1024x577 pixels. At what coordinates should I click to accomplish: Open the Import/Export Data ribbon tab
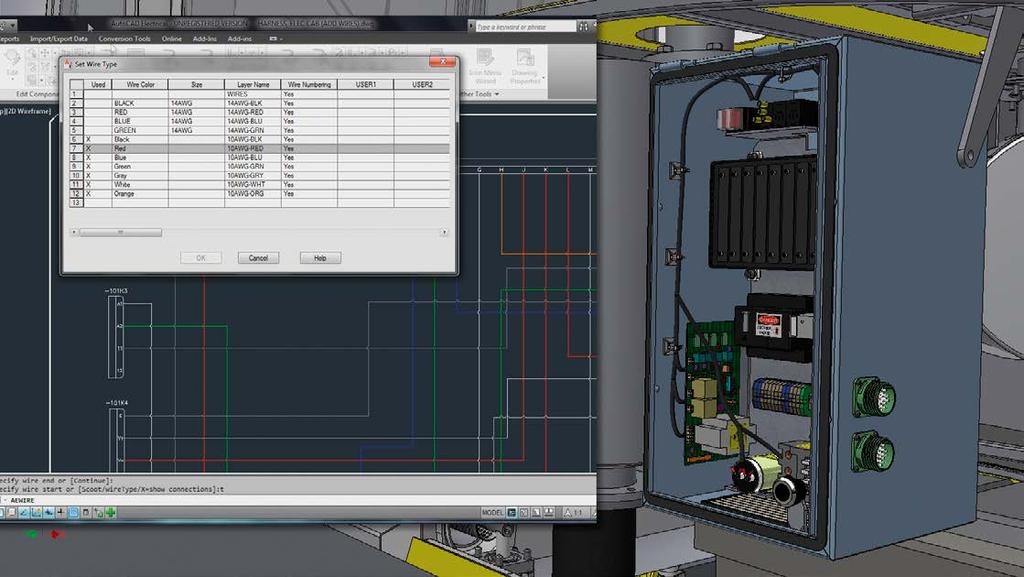tap(59, 39)
